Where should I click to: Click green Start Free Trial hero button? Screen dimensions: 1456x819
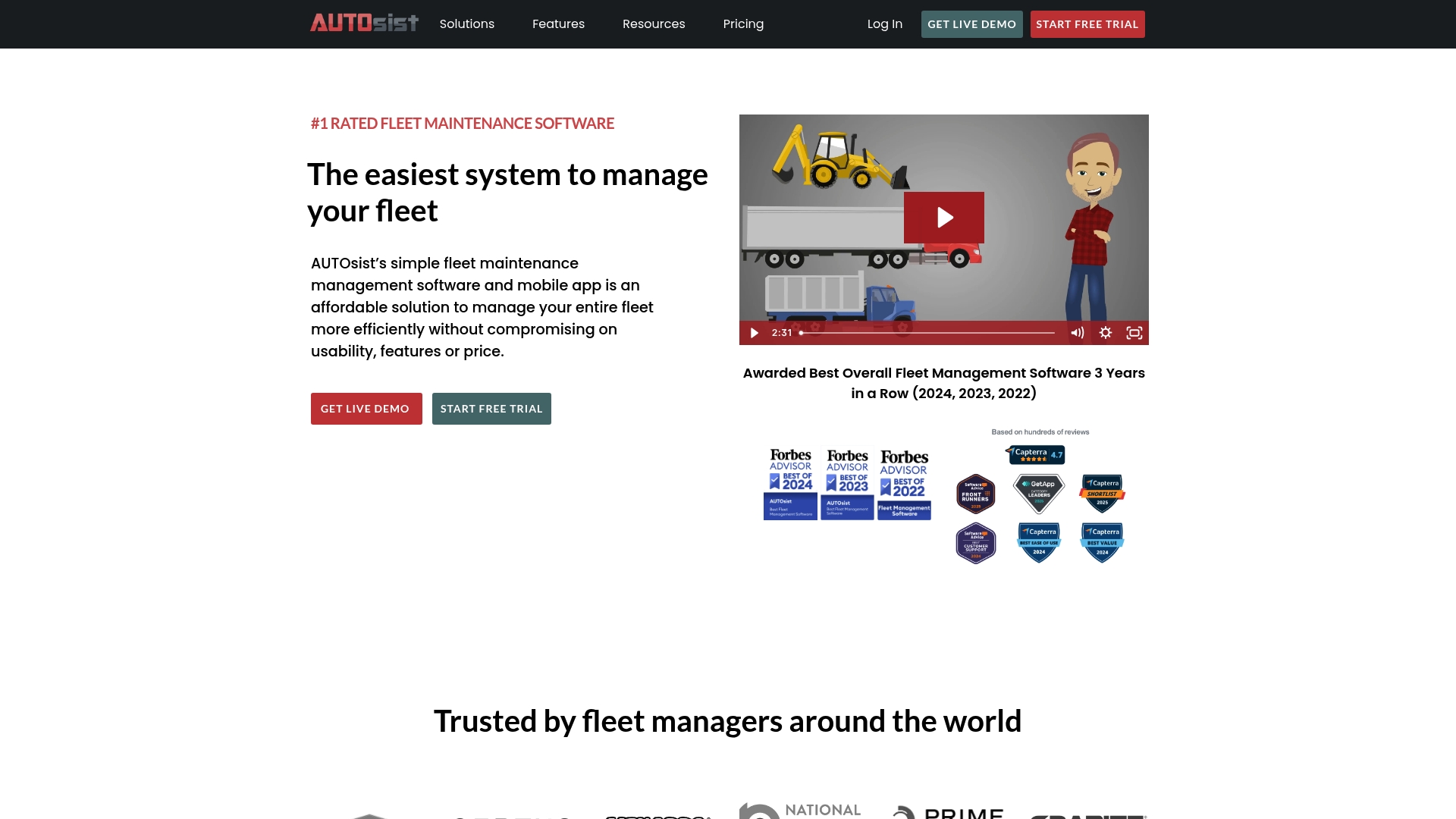click(x=491, y=409)
